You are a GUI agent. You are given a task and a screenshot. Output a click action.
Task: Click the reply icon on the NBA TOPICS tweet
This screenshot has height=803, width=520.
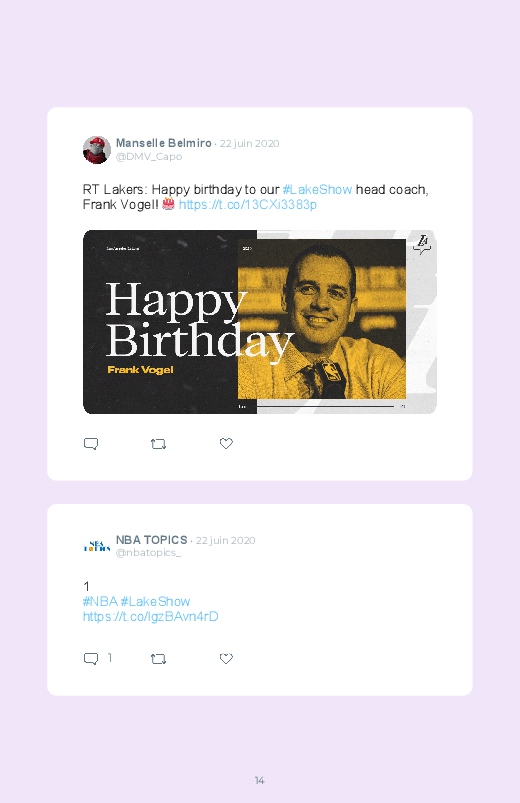(91, 659)
